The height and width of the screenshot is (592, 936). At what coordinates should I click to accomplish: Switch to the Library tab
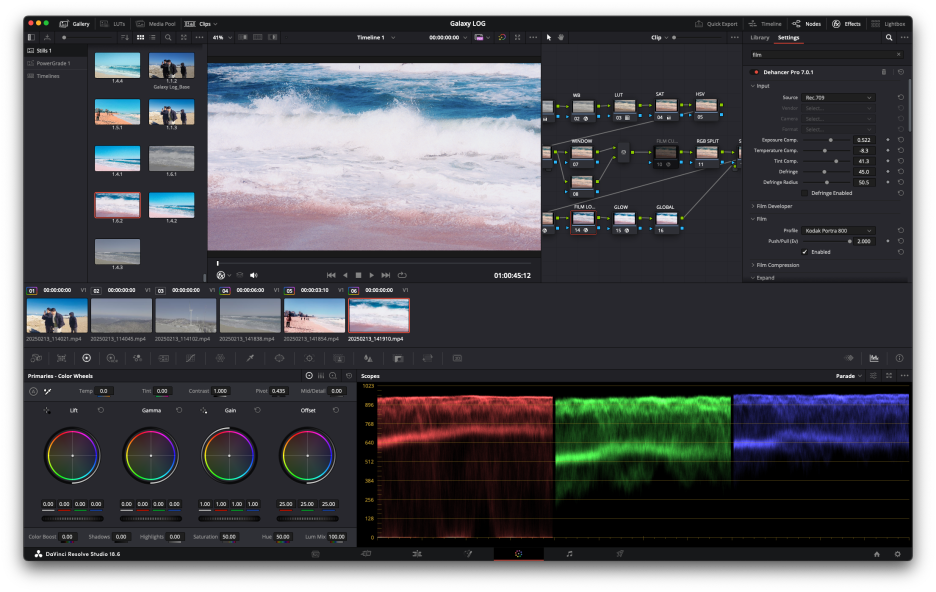tap(759, 37)
